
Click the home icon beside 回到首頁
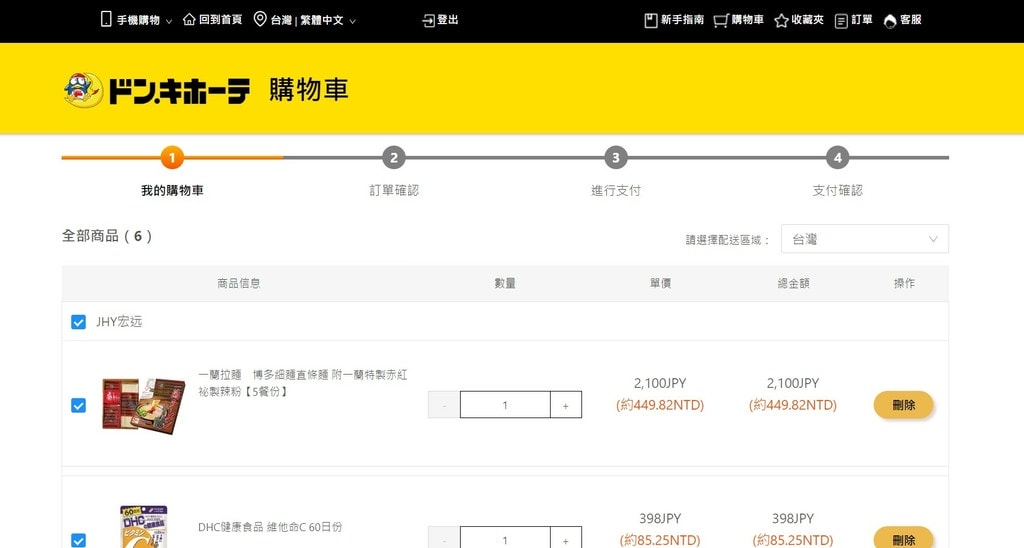pos(189,19)
